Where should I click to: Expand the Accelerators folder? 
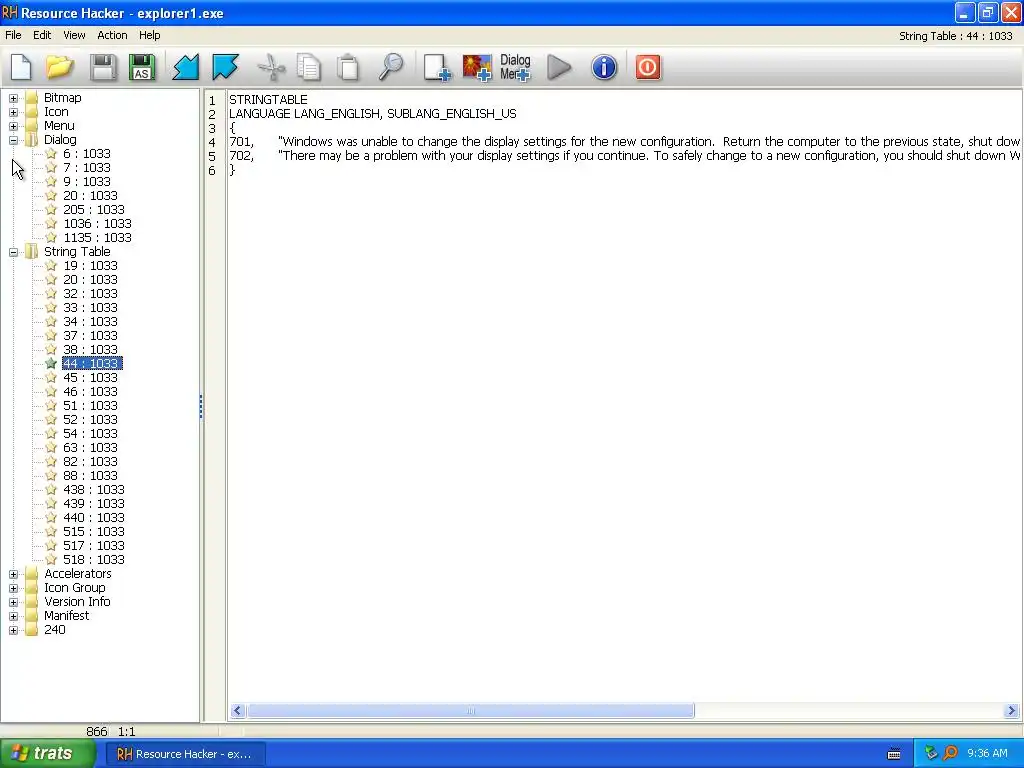pyautogui.click(x=13, y=574)
